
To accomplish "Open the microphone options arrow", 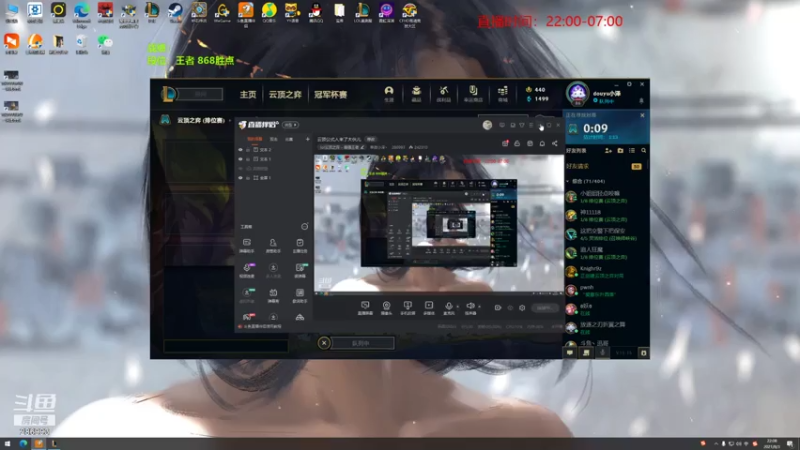I will 457,307.
